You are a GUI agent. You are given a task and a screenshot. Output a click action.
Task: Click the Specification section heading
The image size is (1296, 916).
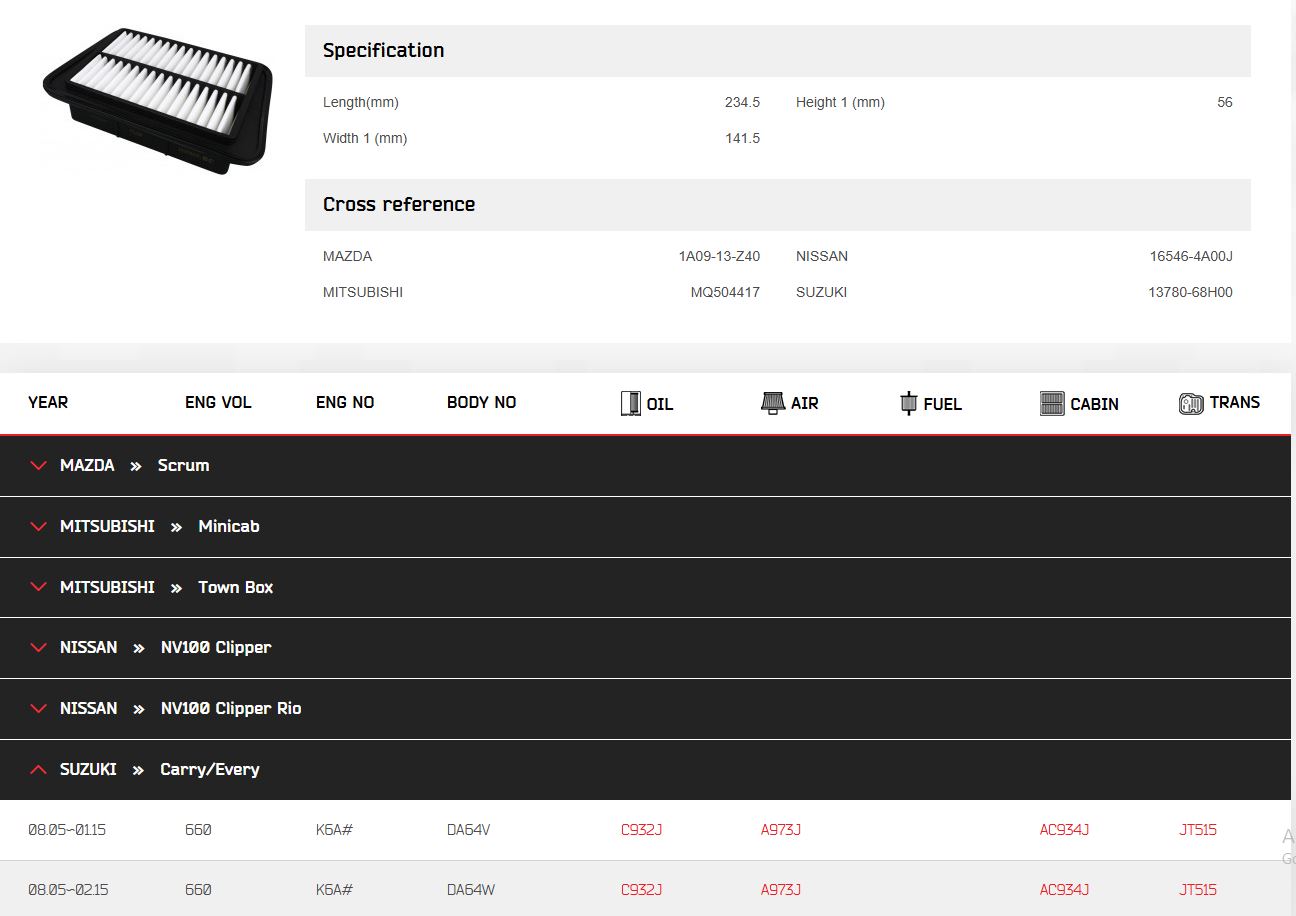click(383, 50)
